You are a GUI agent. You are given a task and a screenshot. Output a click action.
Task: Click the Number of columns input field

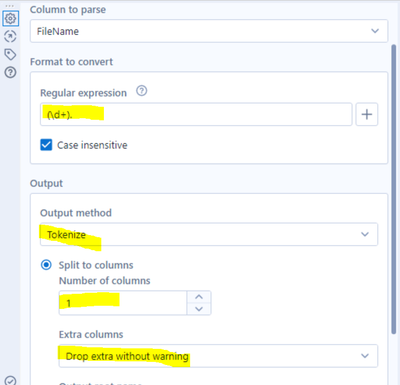click(123, 303)
